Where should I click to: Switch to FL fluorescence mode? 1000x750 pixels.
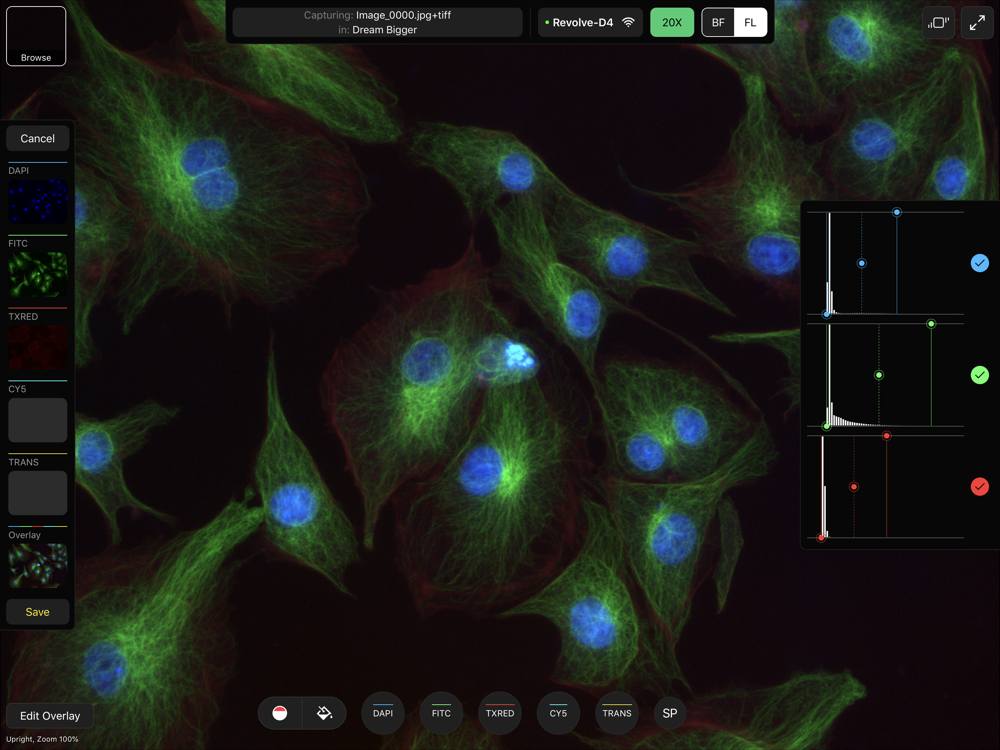[x=750, y=22]
